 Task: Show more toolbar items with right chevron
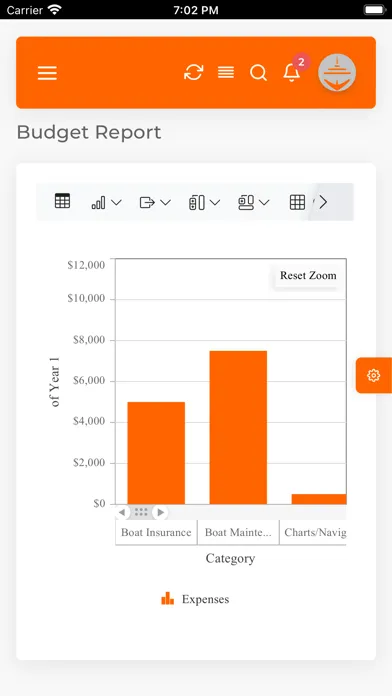click(x=323, y=202)
